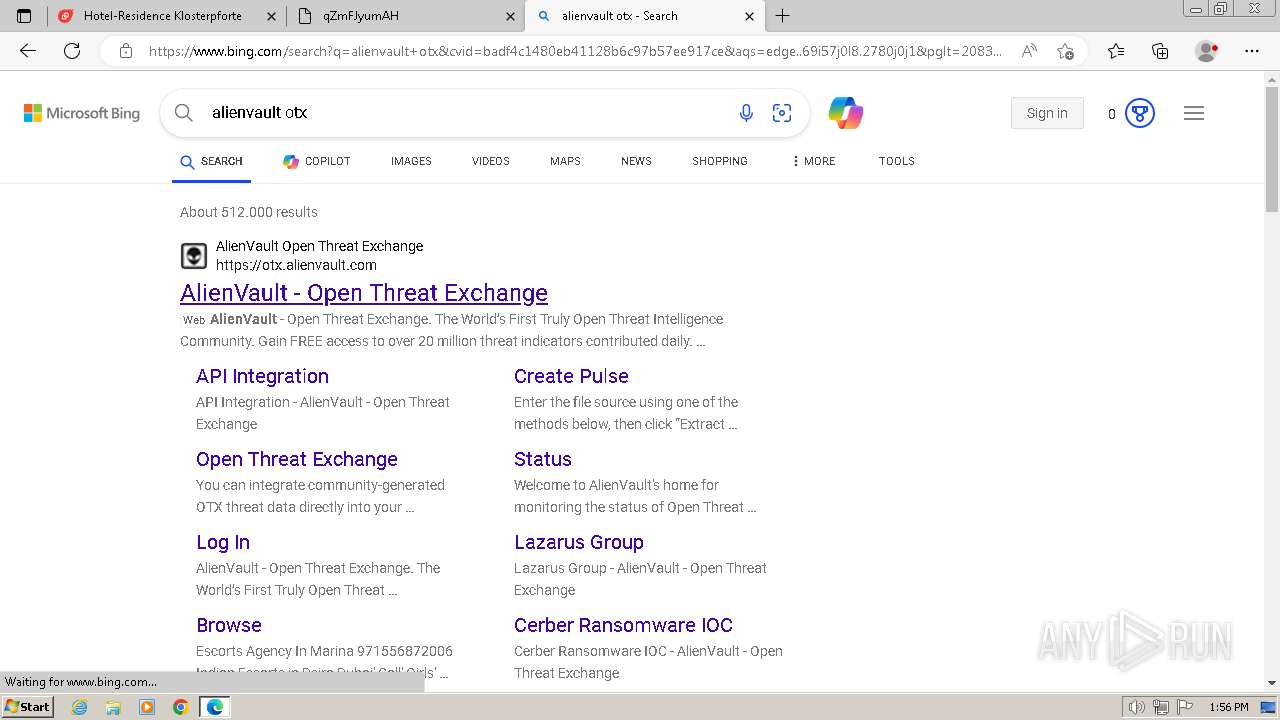The image size is (1280, 720).
Task: Open Chrome from taskbar
Action: pos(180,707)
